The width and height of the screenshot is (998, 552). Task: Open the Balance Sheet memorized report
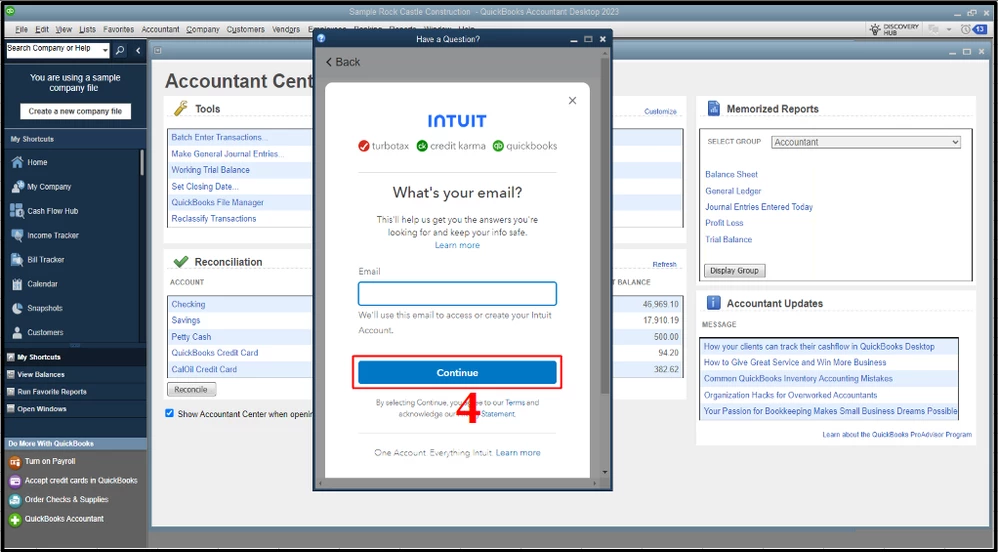click(x=731, y=174)
